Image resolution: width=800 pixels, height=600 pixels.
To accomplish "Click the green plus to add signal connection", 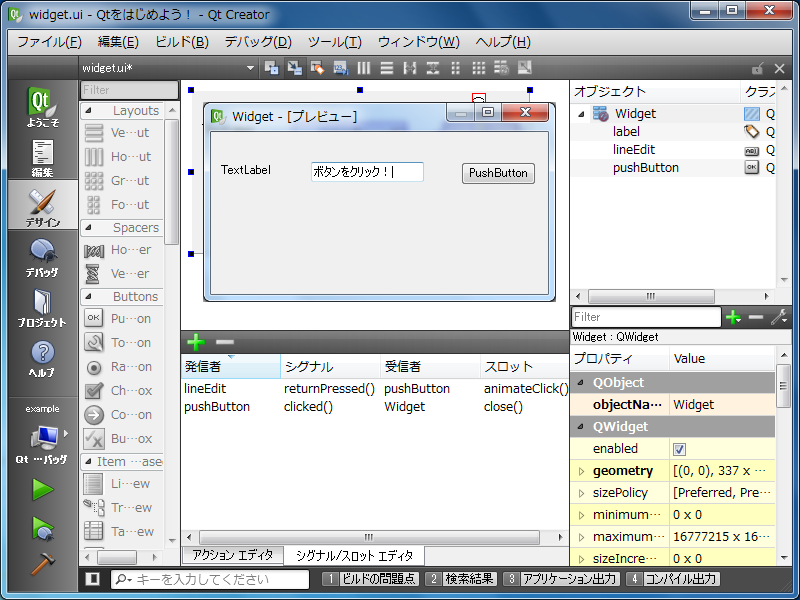I will 196,342.
